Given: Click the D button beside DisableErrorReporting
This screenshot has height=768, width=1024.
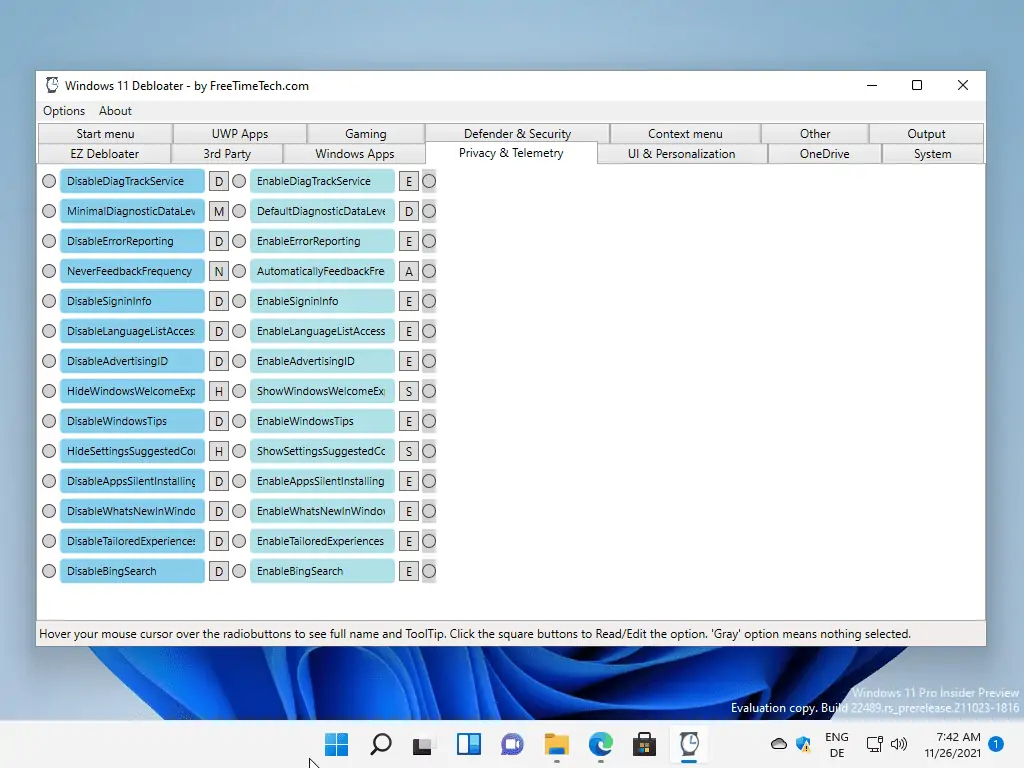Looking at the screenshot, I should point(219,242).
